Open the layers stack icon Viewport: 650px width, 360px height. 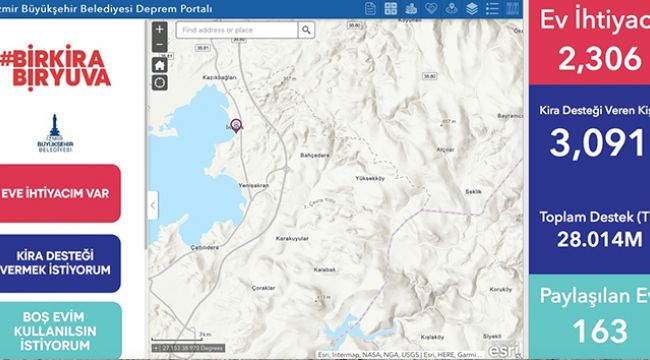pos(472,9)
